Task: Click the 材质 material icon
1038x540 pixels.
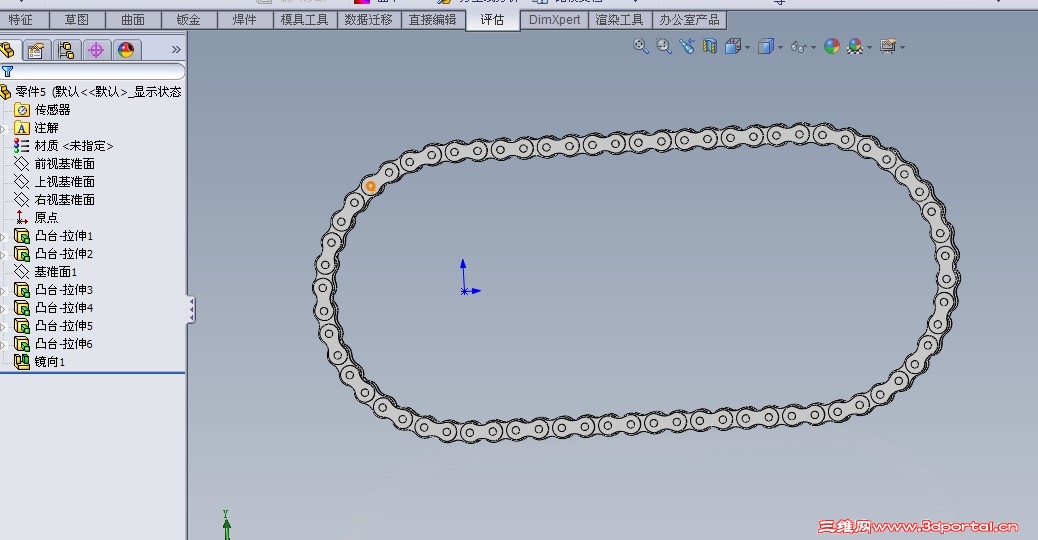Action: pyautogui.click(x=22, y=146)
